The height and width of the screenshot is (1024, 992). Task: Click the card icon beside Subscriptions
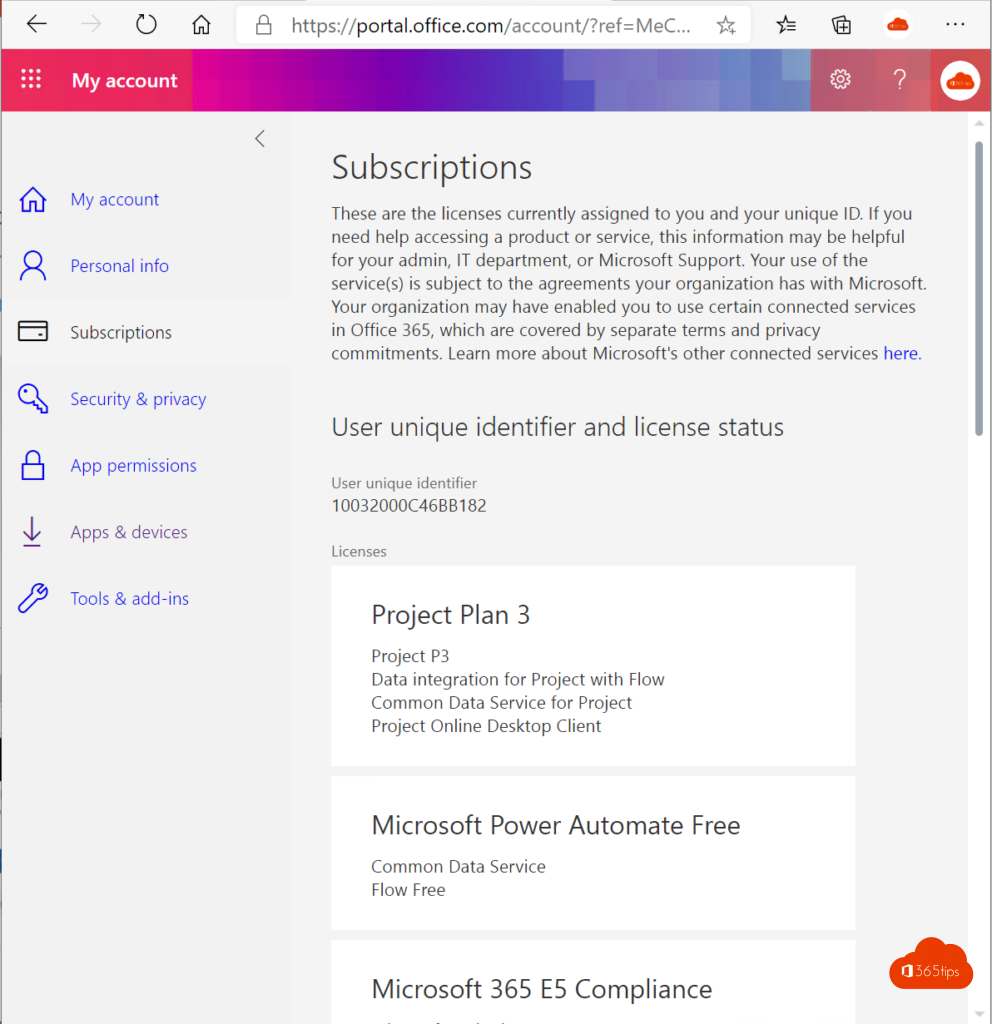pyautogui.click(x=33, y=331)
